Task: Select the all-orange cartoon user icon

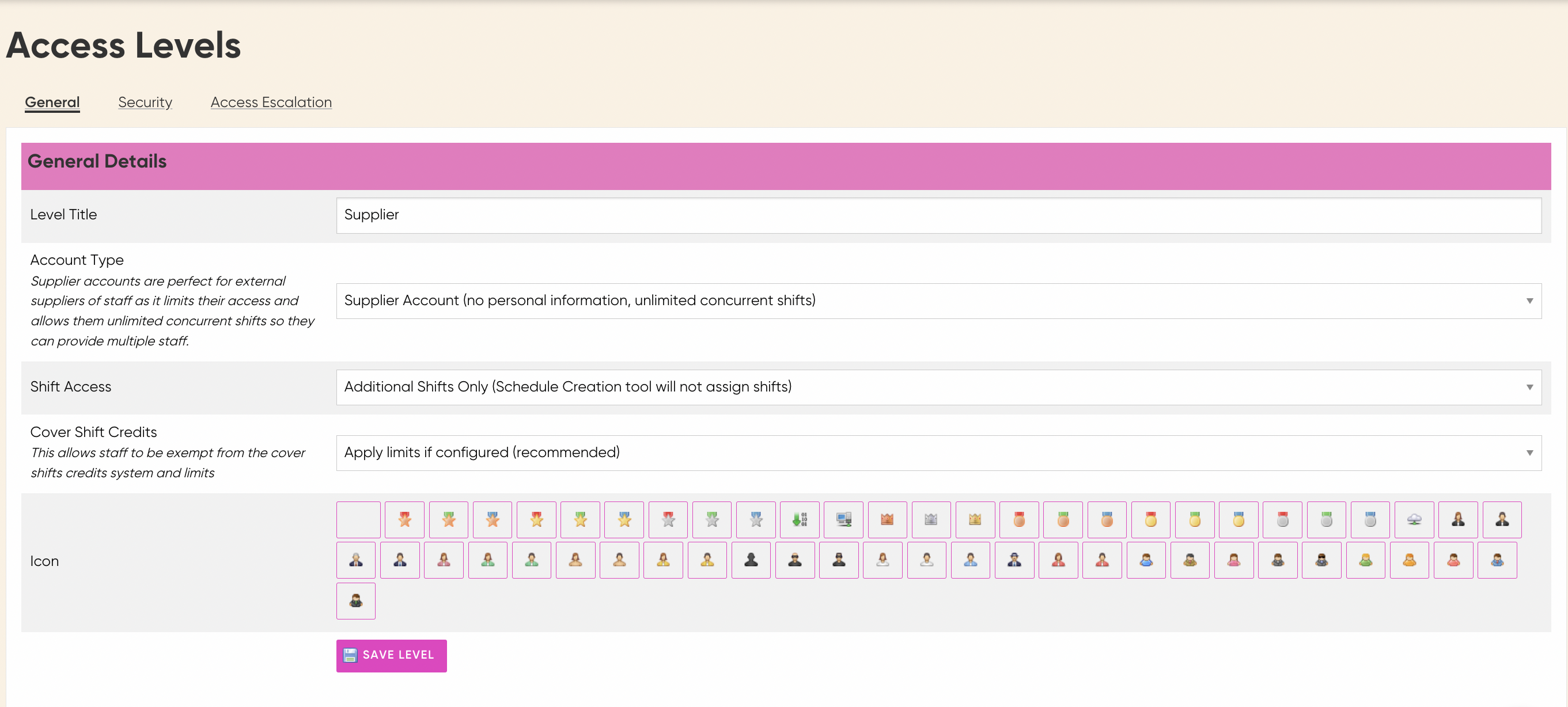Action: tap(1410, 560)
